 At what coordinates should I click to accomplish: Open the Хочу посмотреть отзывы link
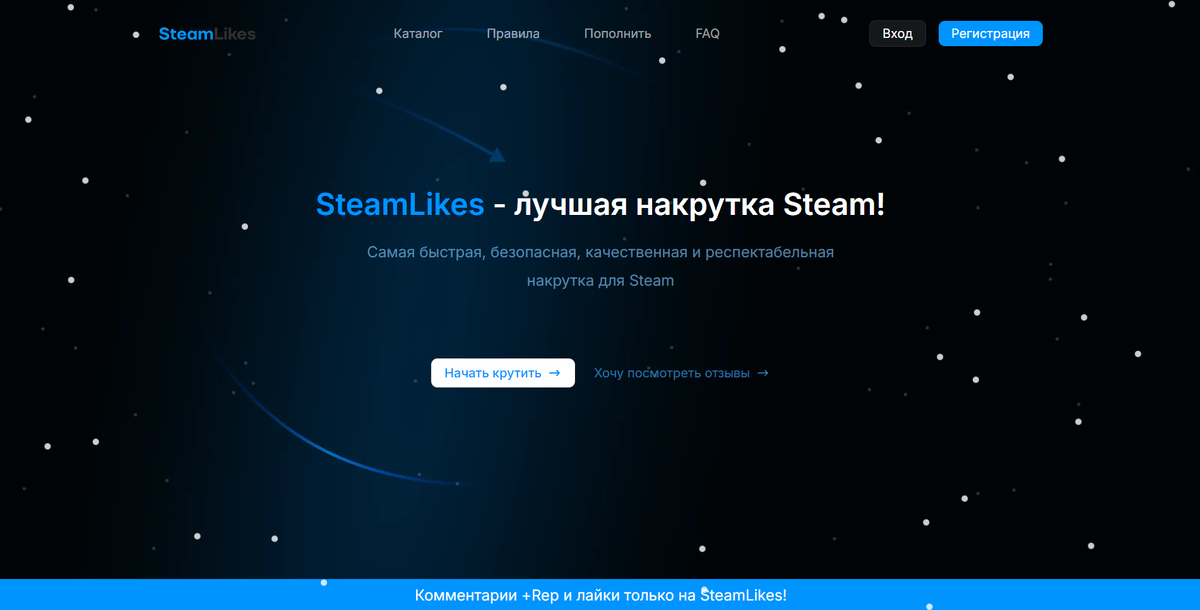click(x=681, y=373)
